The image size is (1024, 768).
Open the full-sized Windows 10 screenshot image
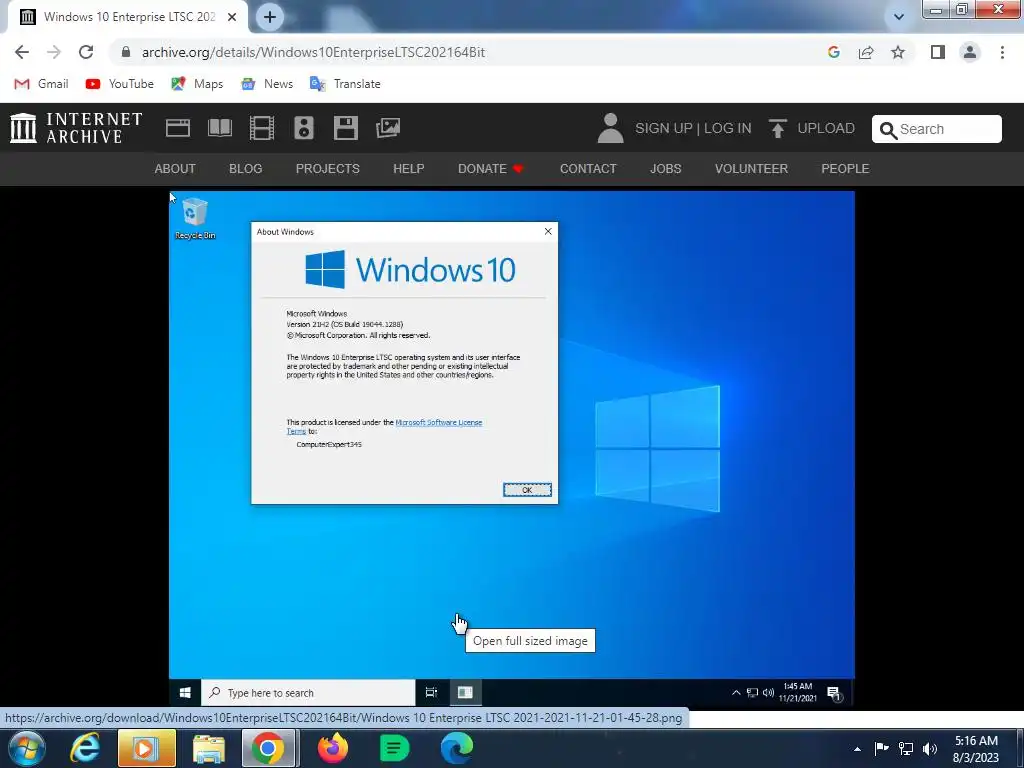pyautogui.click(x=512, y=449)
